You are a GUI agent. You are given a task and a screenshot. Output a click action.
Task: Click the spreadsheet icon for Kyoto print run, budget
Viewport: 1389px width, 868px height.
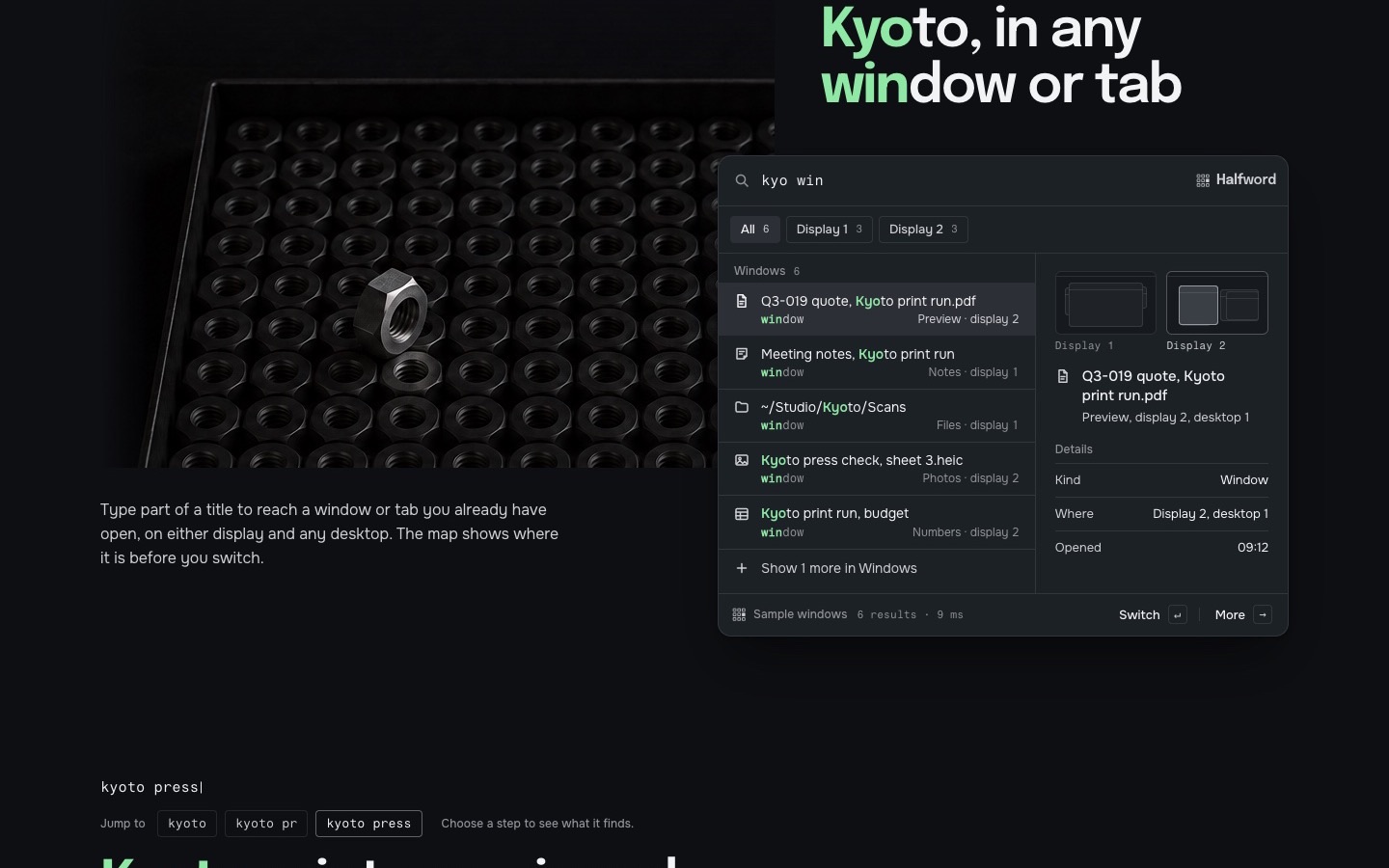[742, 514]
